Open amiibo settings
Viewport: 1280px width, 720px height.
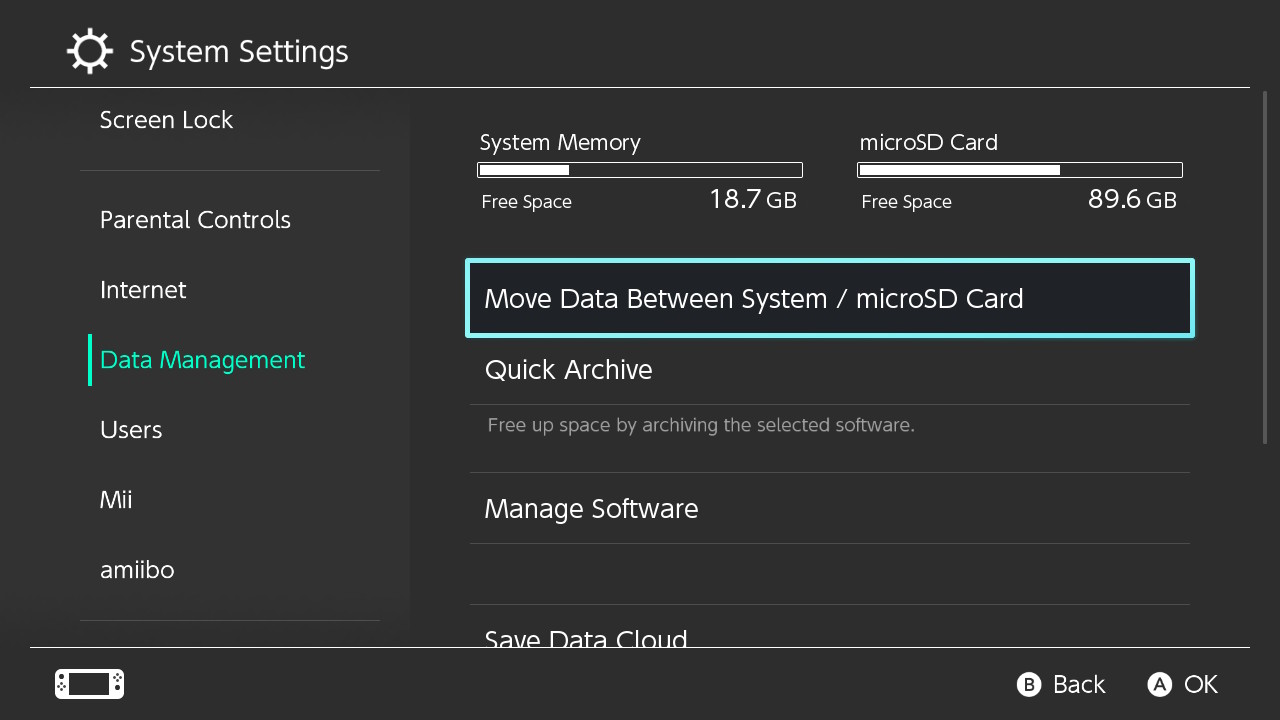(137, 570)
